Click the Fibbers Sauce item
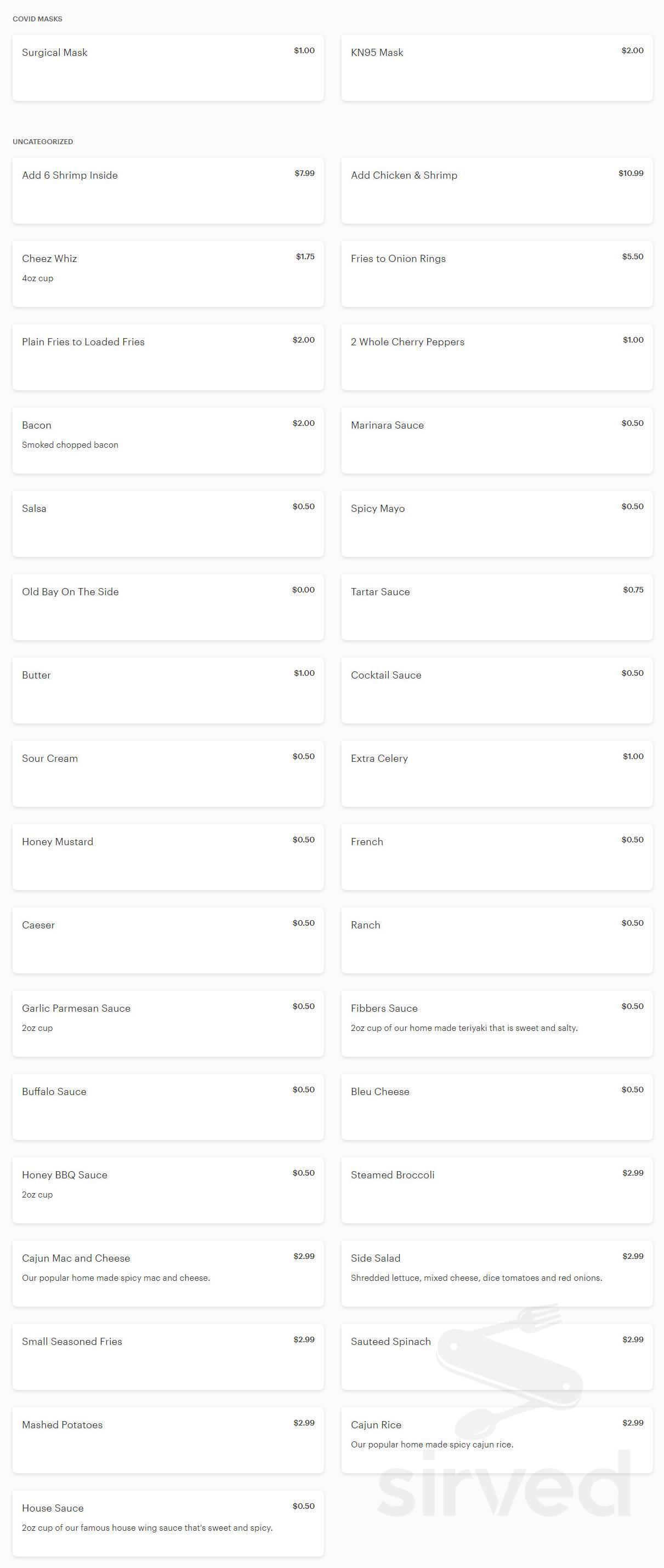Viewport: 664px width, 1568px height. [496, 1024]
